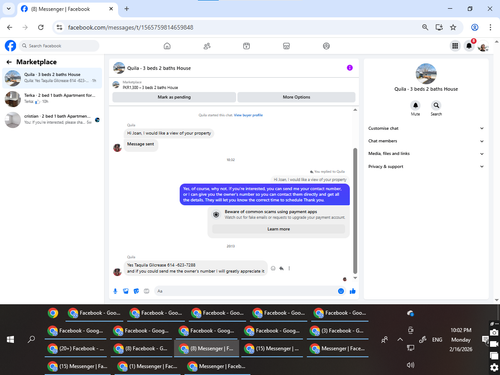Expand the Chat members section

tap(426, 141)
